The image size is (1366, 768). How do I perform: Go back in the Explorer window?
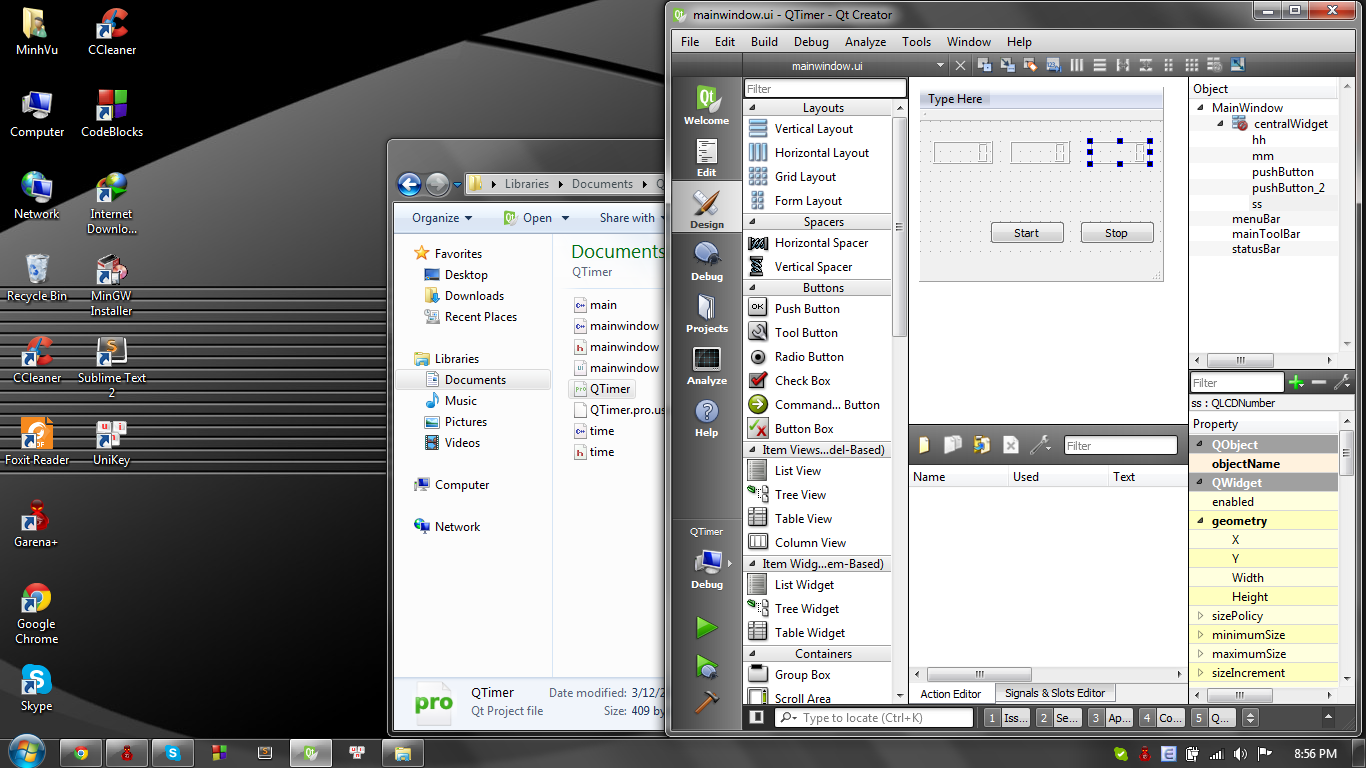tap(409, 184)
